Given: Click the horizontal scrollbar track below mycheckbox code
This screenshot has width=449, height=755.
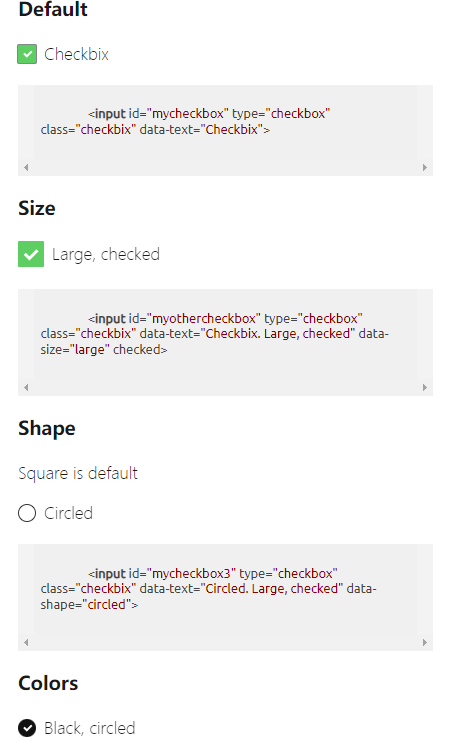Looking at the screenshot, I should coord(225,168).
